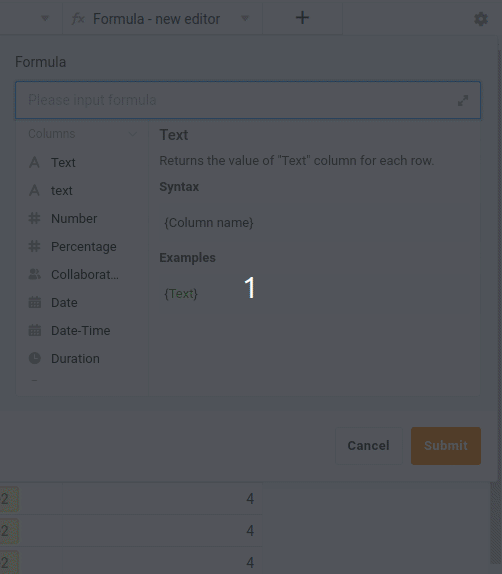
Task: Open the Formula - new editor column dropdown
Action: point(245,18)
